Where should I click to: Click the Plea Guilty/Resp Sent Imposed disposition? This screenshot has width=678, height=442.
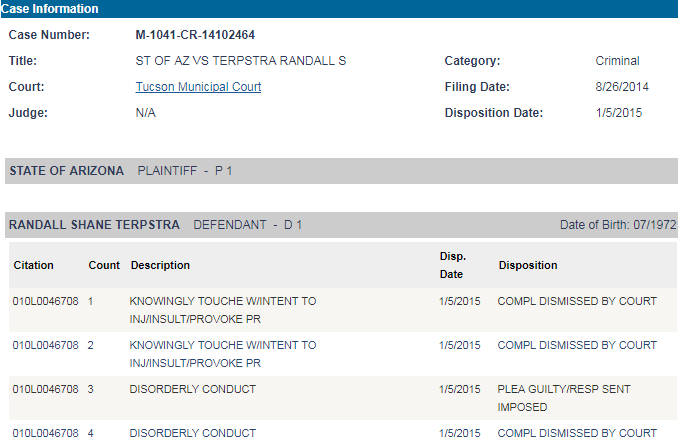(564, 398)
